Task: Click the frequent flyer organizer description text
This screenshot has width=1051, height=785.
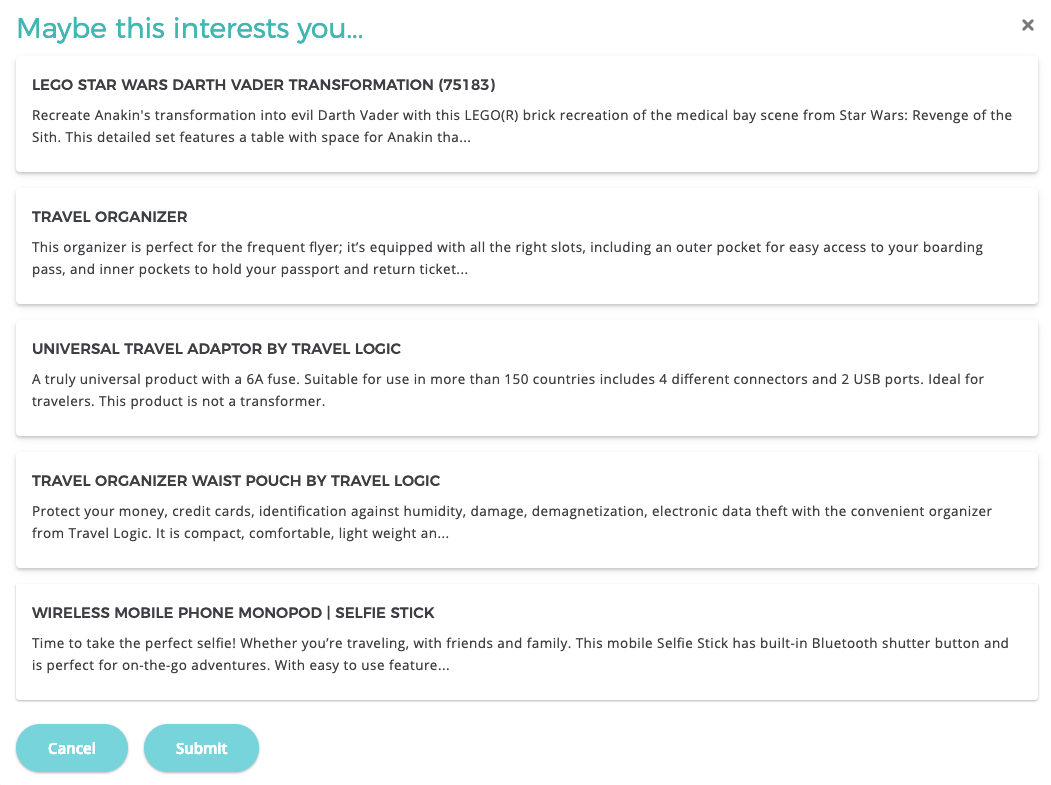Action: pos(506,258)
